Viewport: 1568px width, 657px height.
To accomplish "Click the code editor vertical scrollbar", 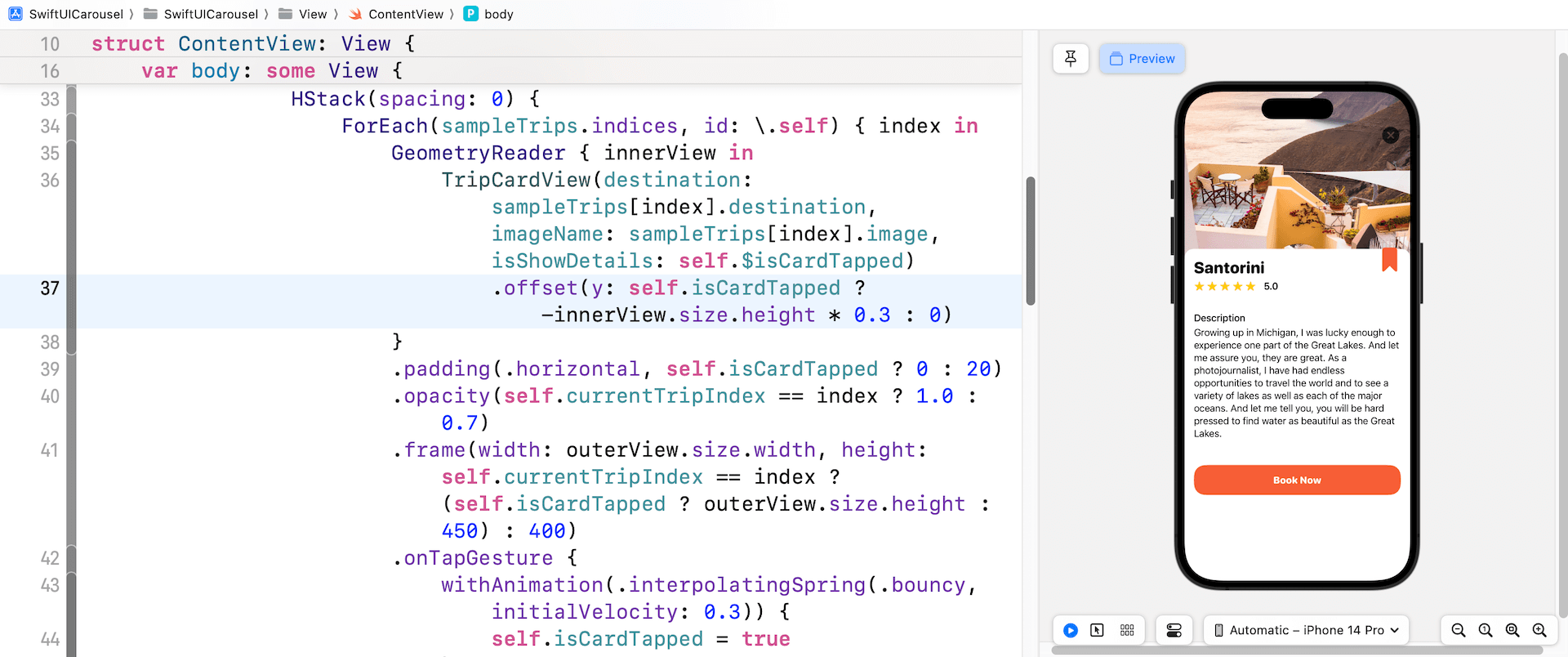I will tap(1031, 241).
